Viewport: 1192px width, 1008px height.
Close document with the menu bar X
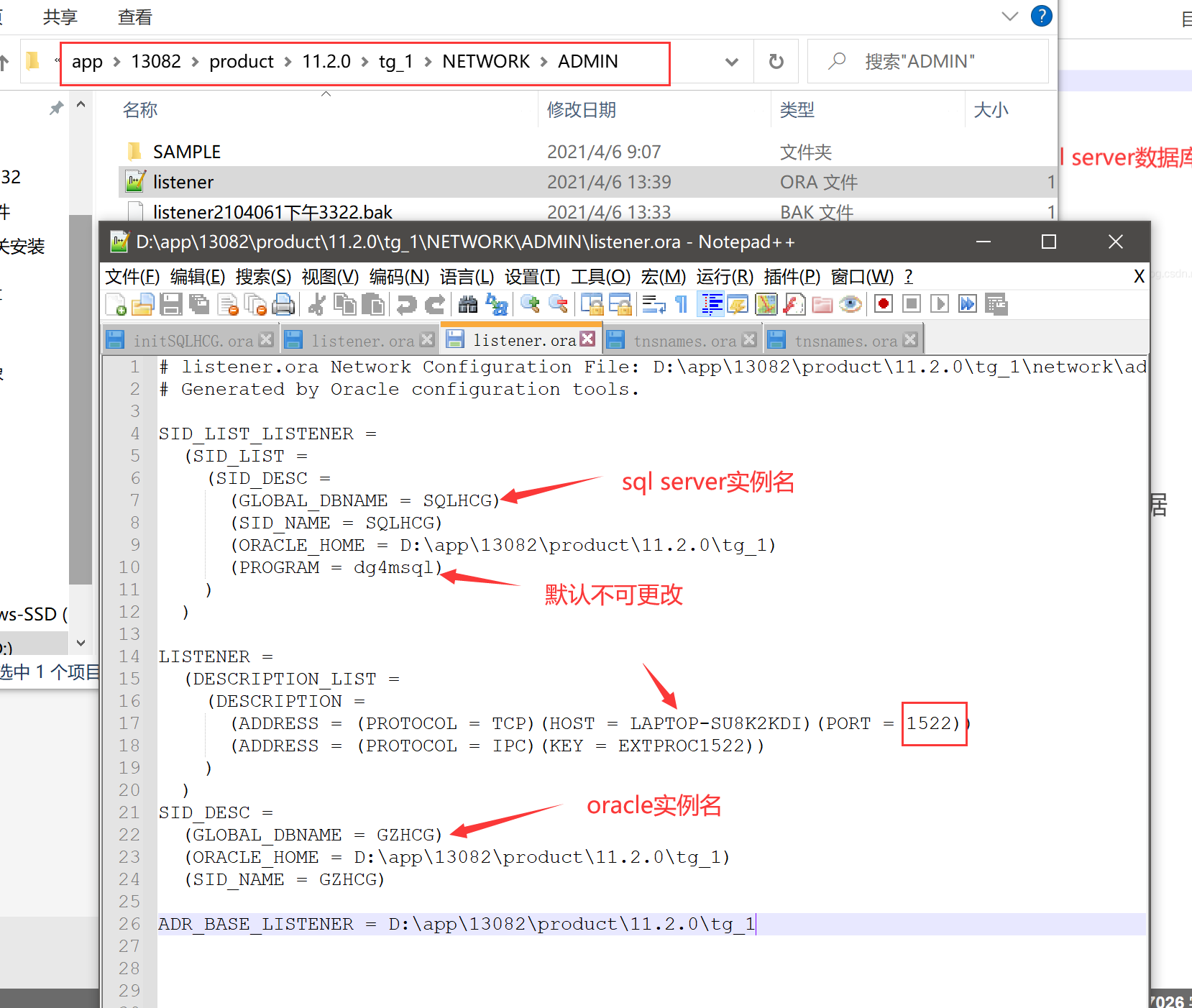point(1139,276)
